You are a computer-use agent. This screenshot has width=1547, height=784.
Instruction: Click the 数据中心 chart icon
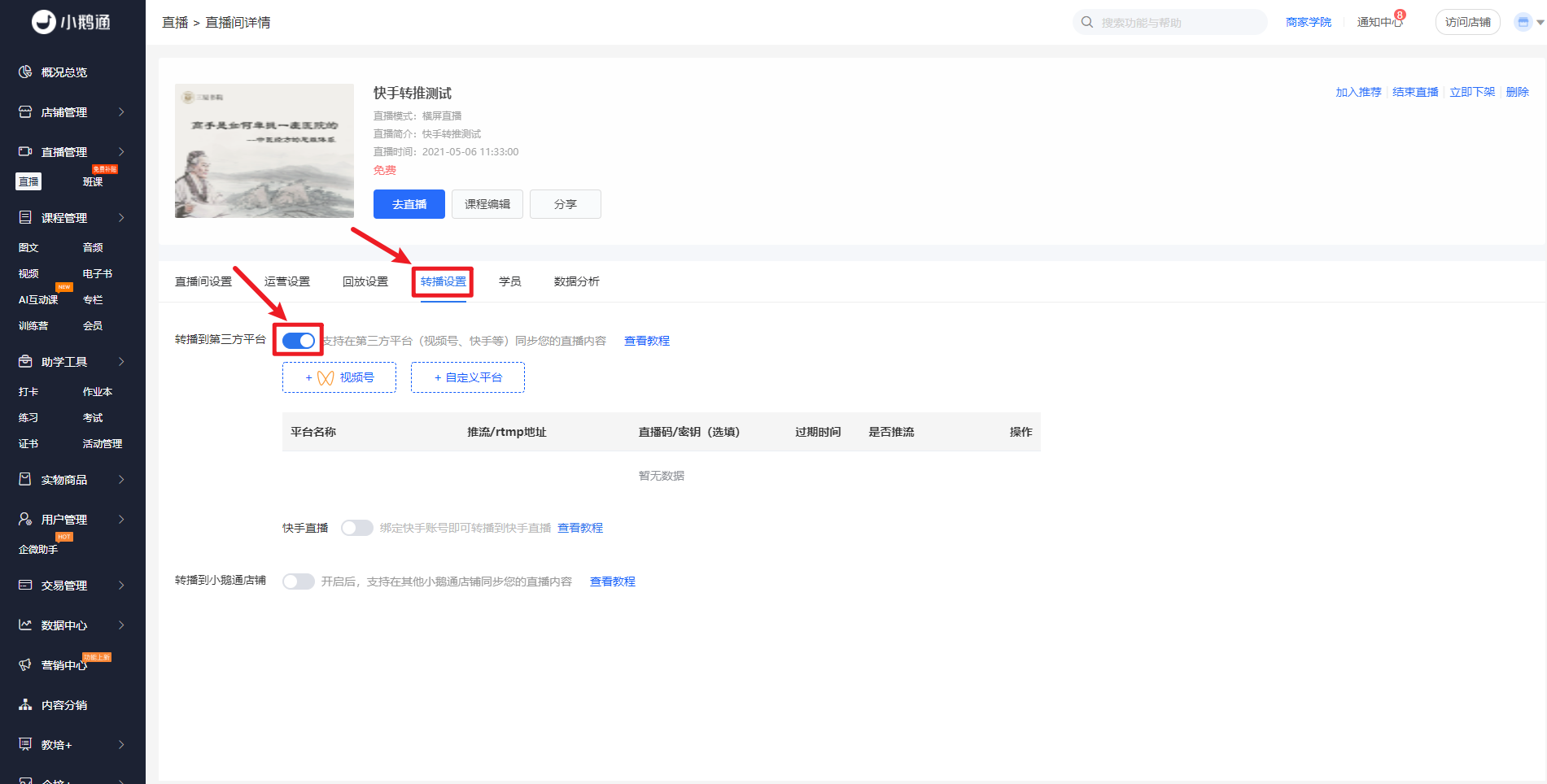tap(25, 625)
